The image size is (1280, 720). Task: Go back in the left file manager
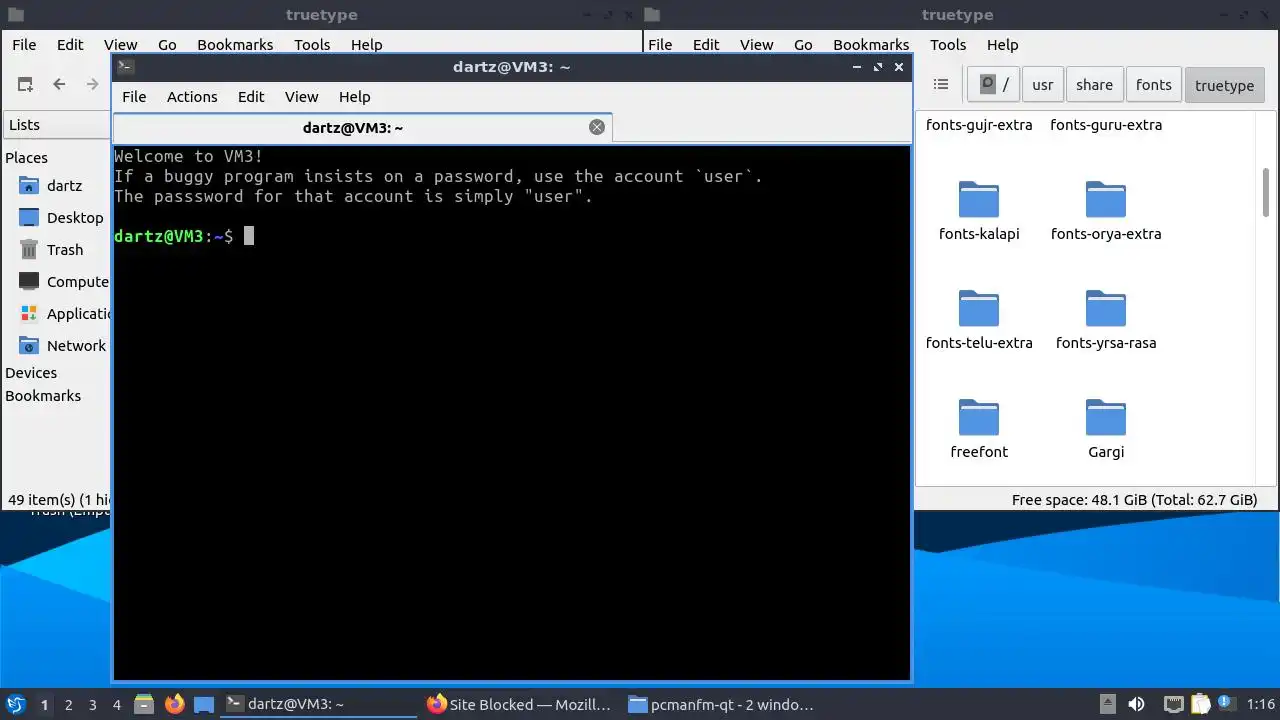59,85
